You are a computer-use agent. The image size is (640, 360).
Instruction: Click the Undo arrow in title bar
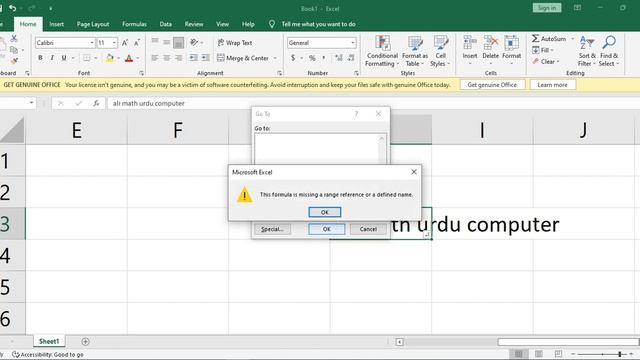pos(13,8)
